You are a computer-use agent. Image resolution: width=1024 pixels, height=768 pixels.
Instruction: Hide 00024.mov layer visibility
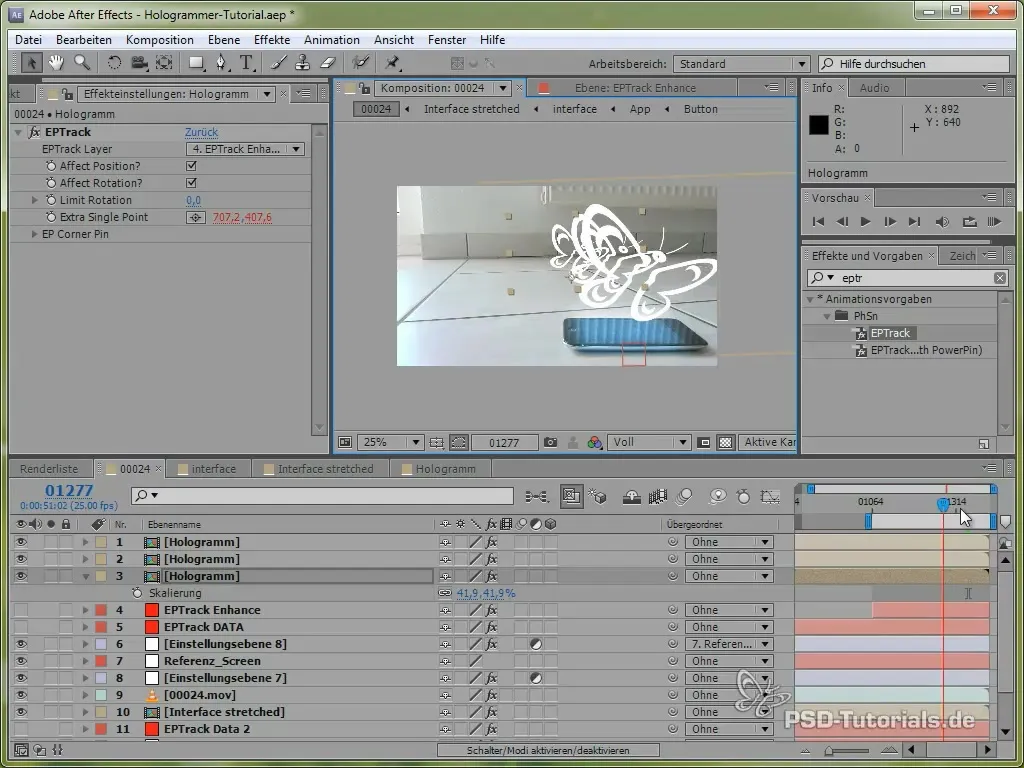point(21,695)
